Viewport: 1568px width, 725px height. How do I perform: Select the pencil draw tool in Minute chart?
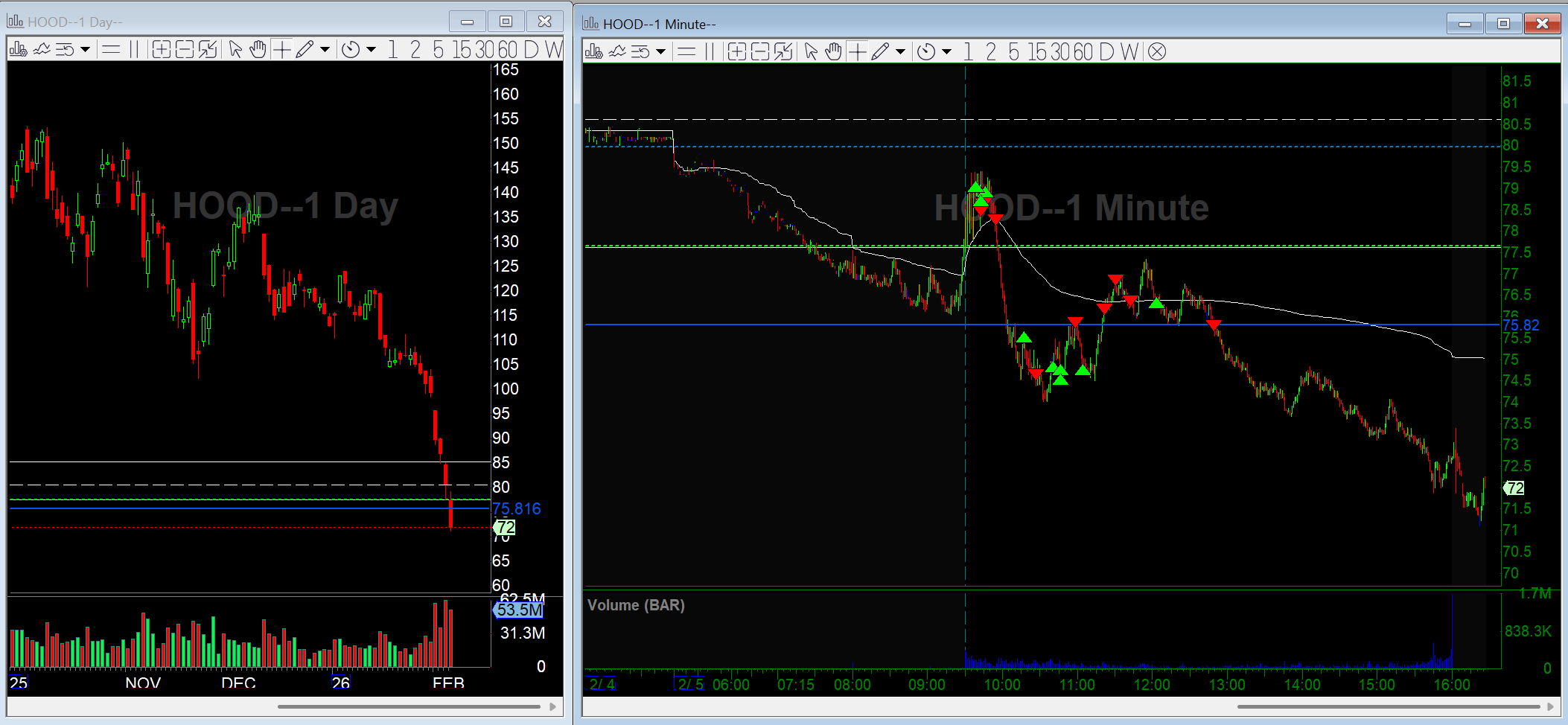coord(879,51)
